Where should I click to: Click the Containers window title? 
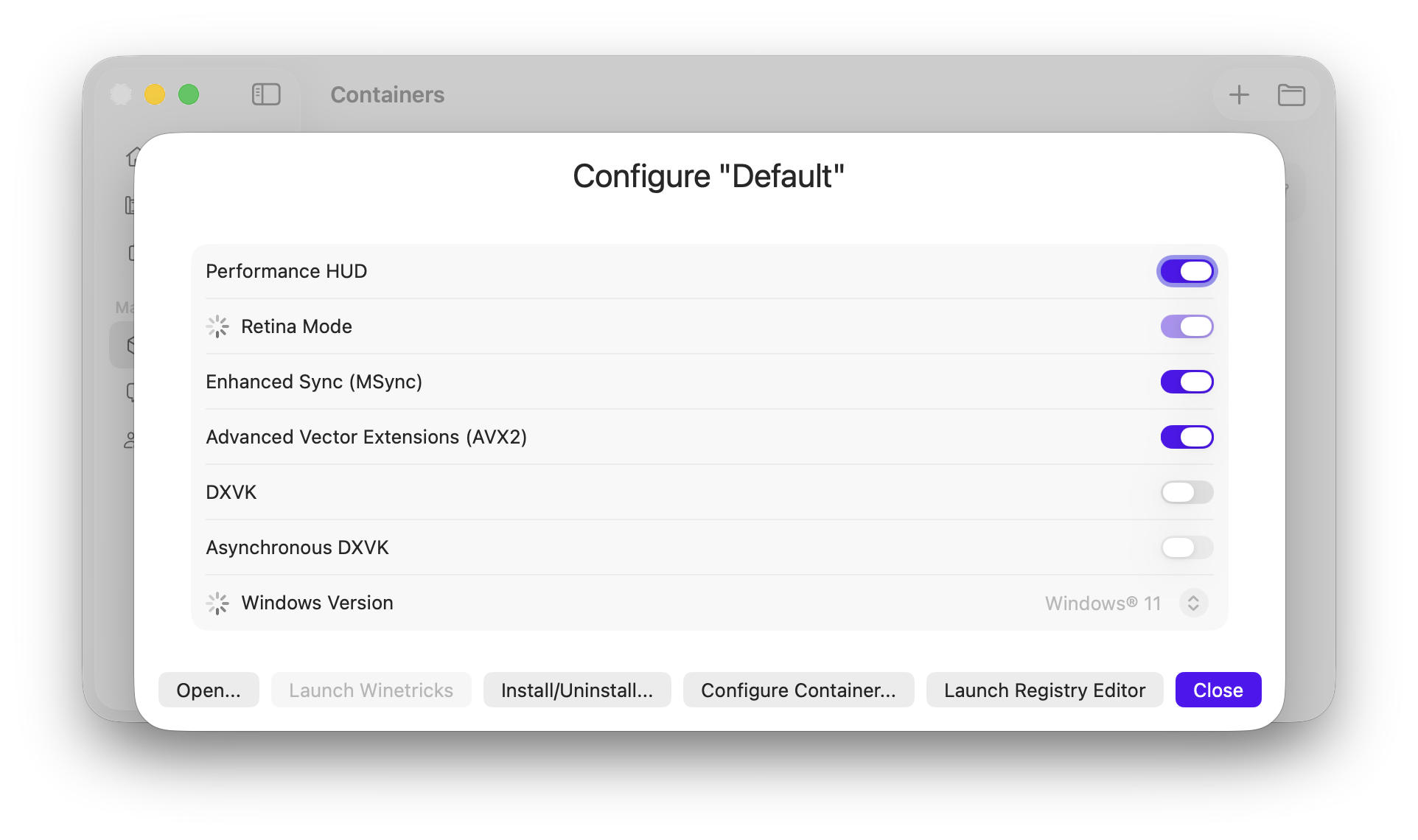[387, 94]
